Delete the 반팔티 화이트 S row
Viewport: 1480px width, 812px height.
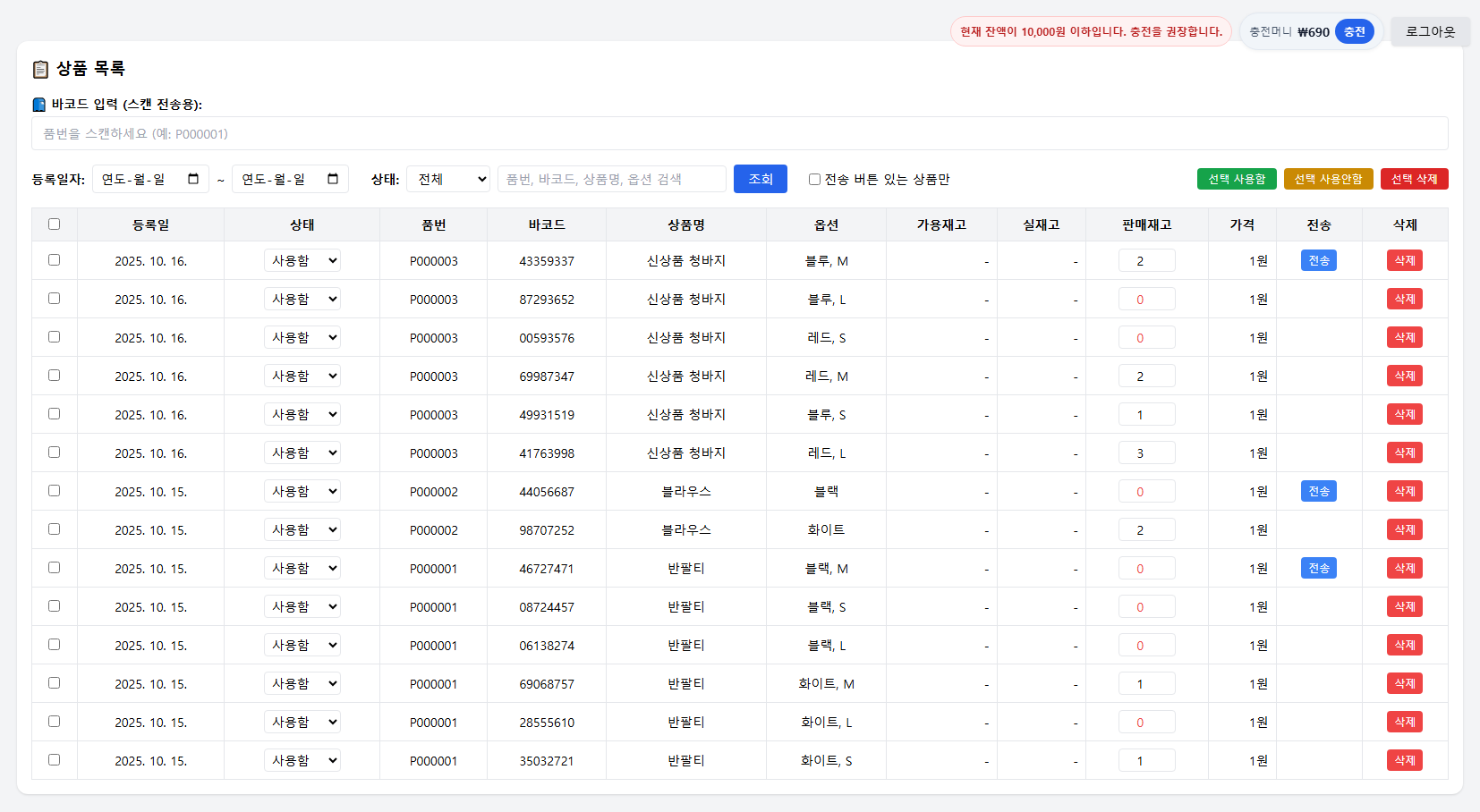tap(1404, 759)
